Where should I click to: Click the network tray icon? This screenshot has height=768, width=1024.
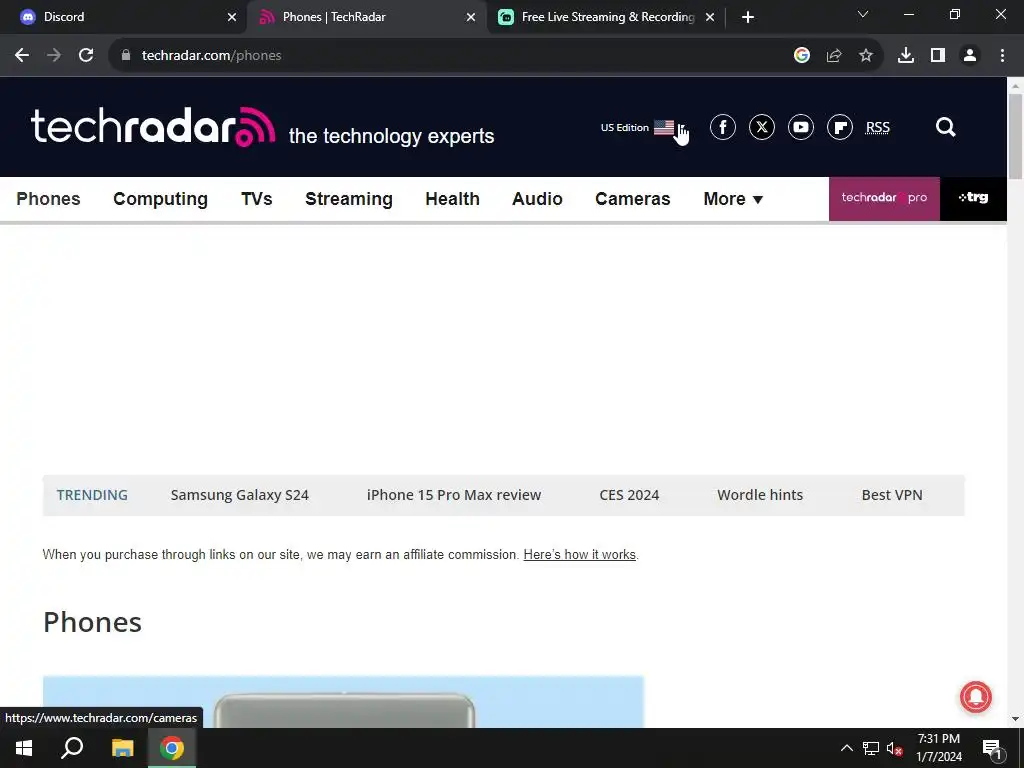pos(871,748)
